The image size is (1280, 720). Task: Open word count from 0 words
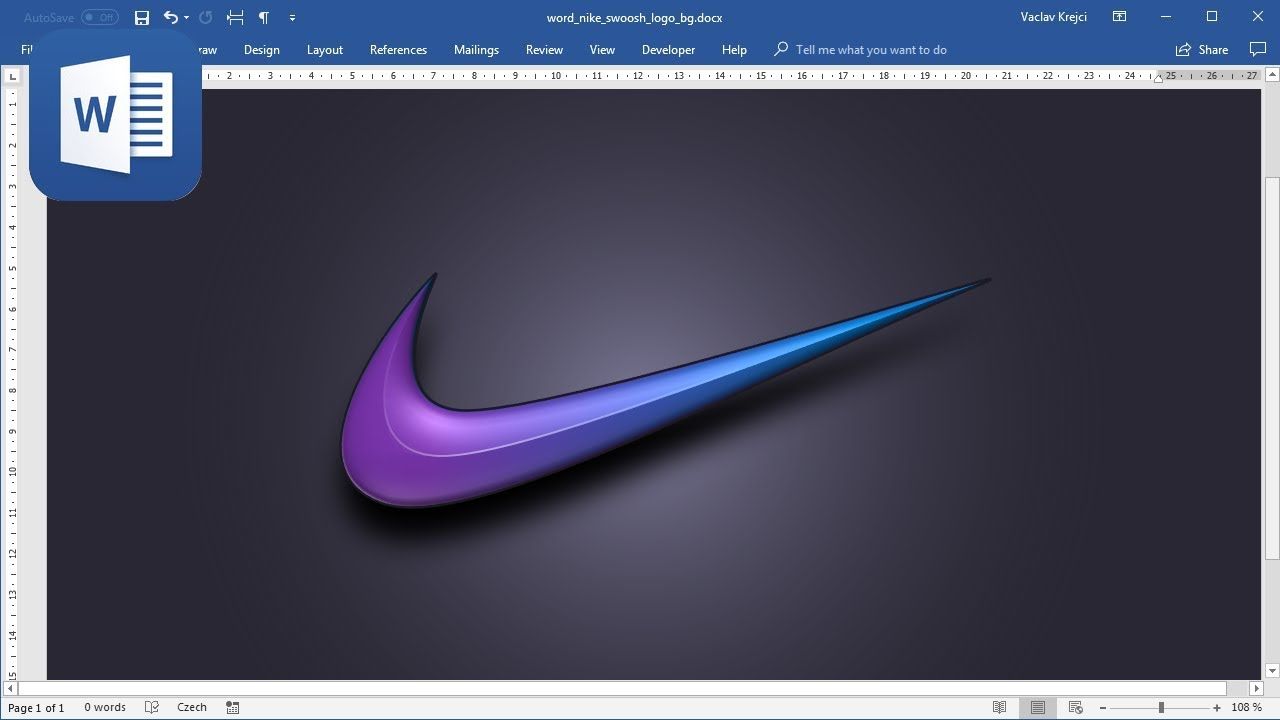point(105,707)
